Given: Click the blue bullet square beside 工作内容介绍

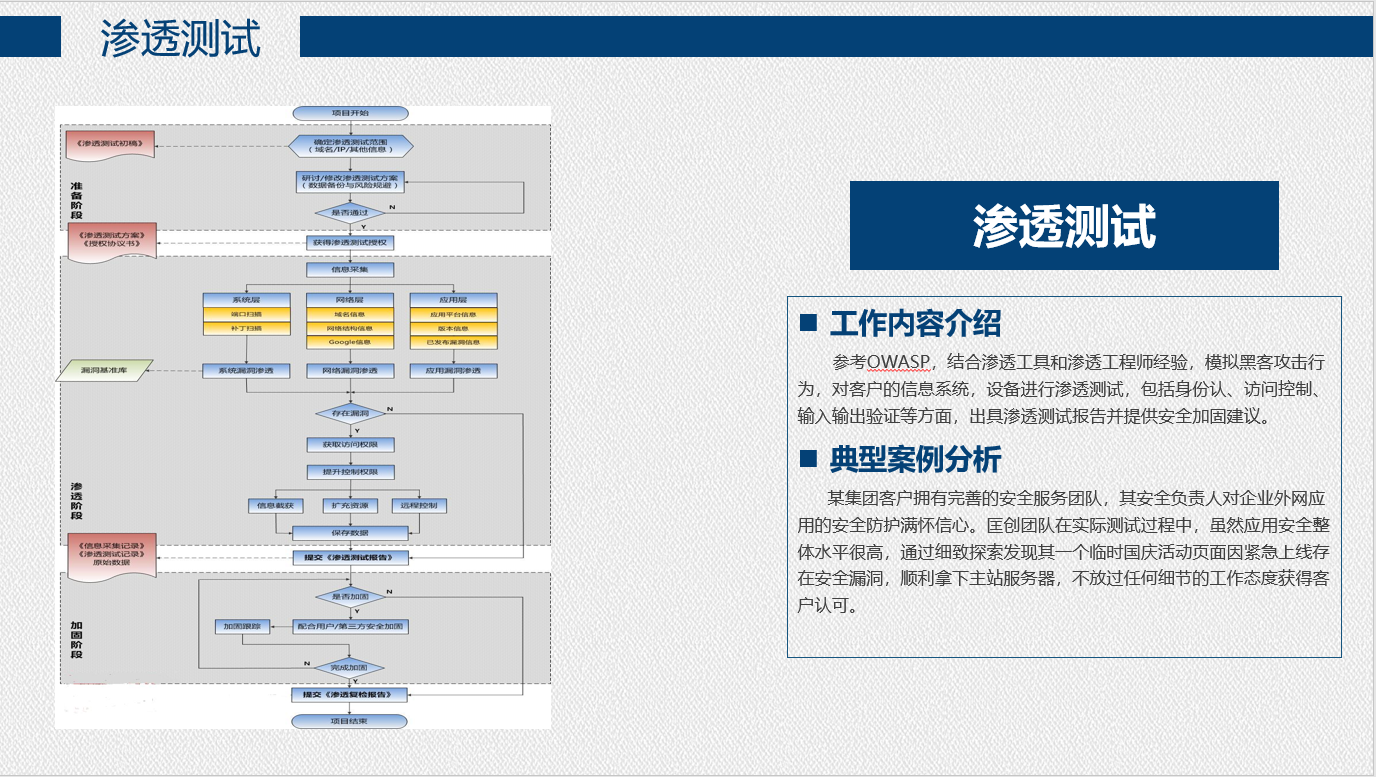Looking at the screenshot, I should tap(809, 323).
